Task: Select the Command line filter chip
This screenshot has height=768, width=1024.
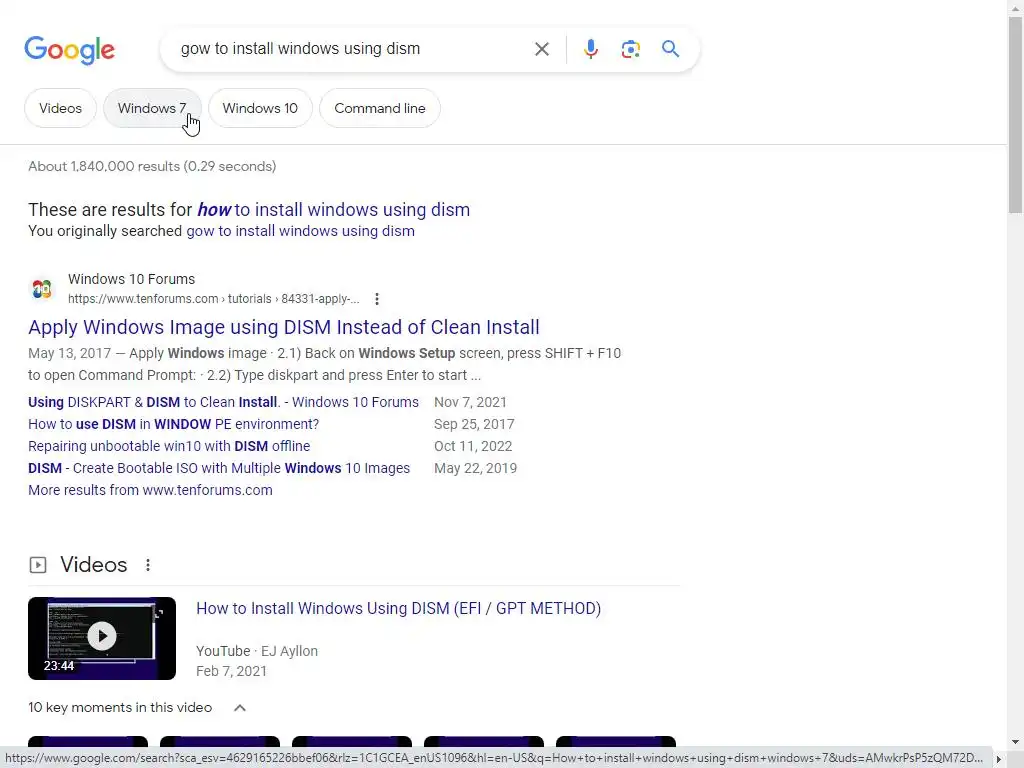Action: 379,108
